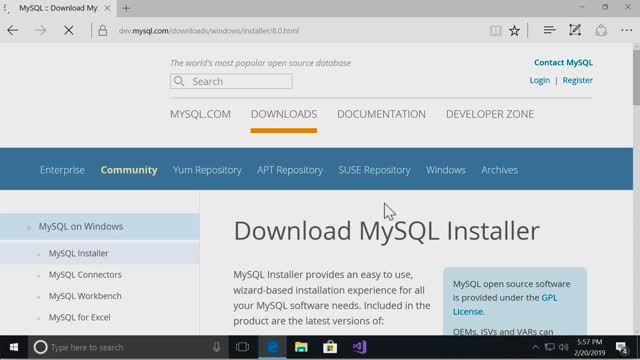Open Task View on the taskbar

click(242, 347)
